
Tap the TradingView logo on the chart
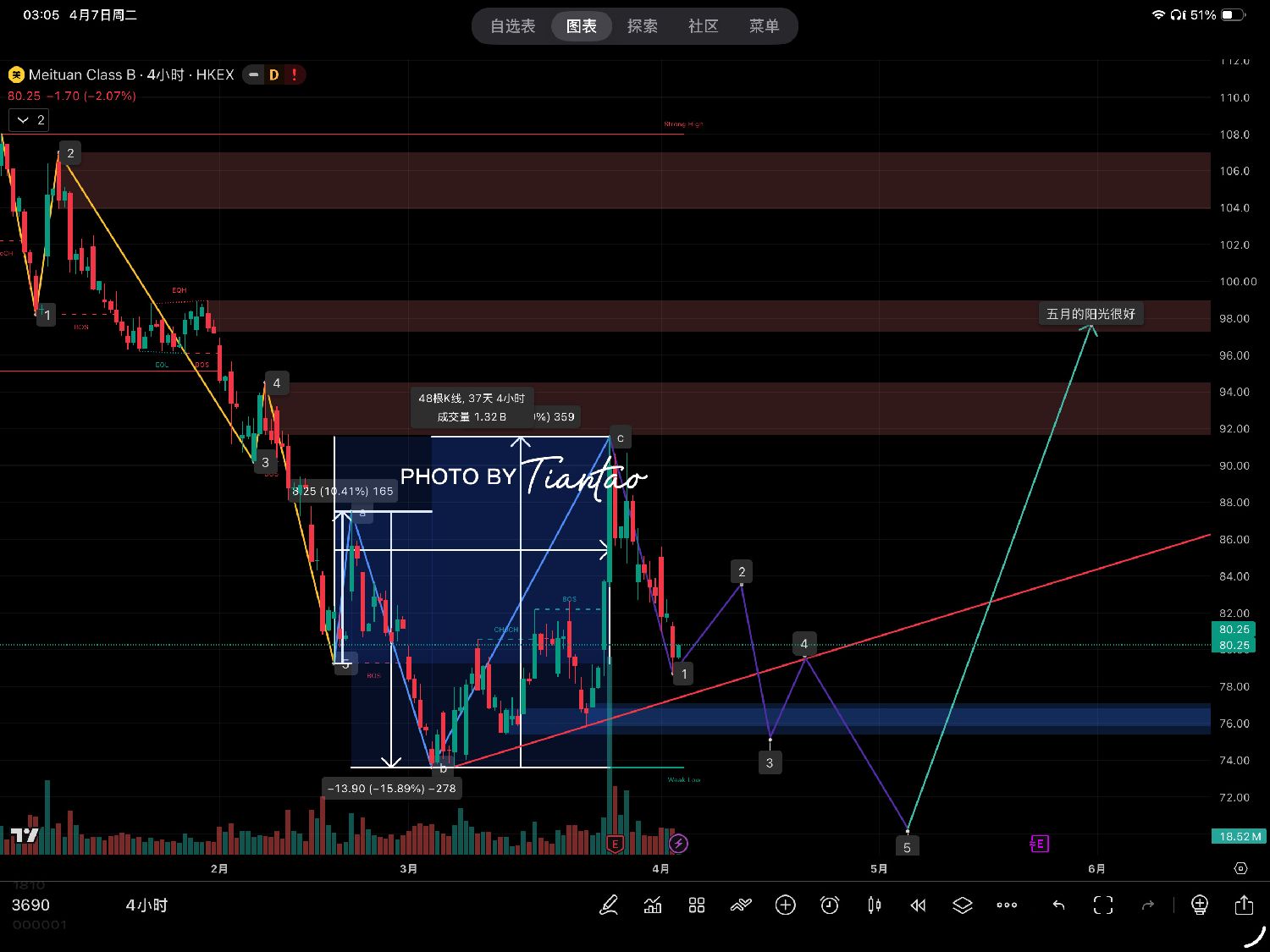[25, 835]
